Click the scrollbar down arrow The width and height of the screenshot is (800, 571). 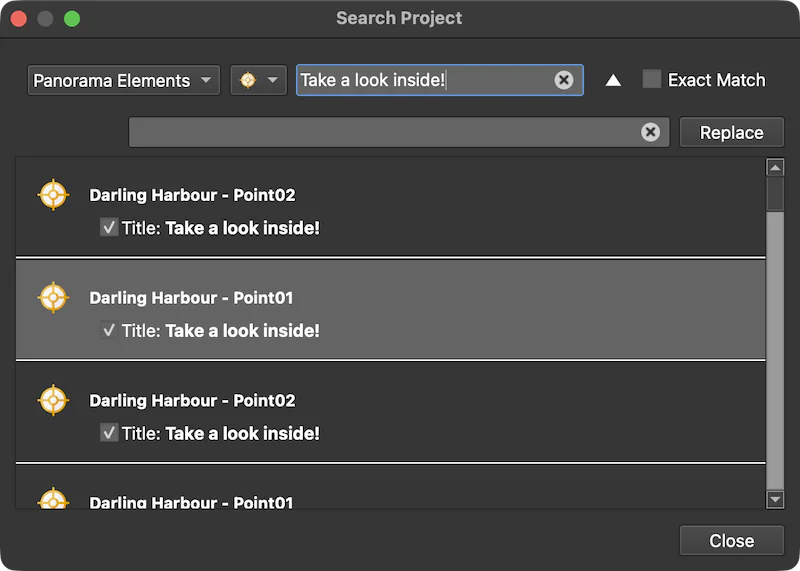tap(775, 499)
